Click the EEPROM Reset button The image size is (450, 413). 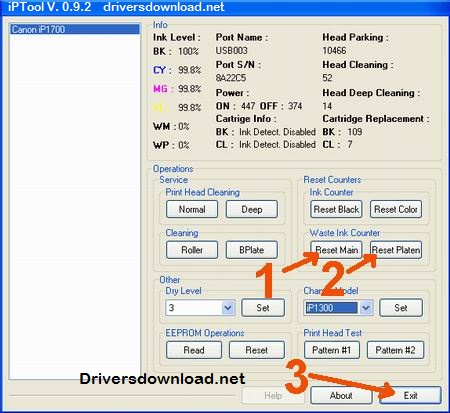[x=257, y=350]
